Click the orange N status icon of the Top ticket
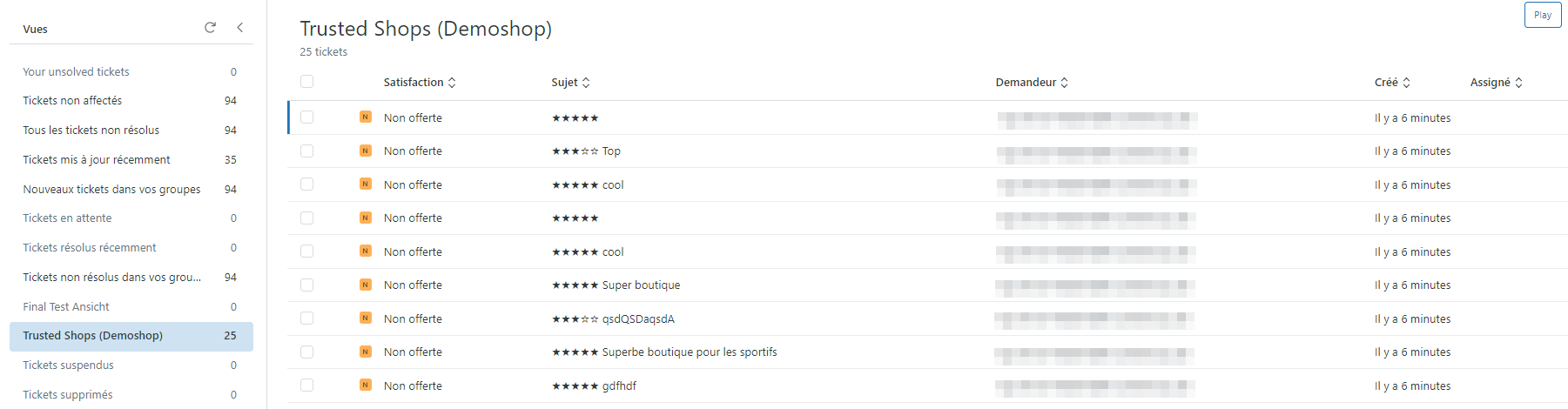1568x409 pixels. [x=366, y=151]
